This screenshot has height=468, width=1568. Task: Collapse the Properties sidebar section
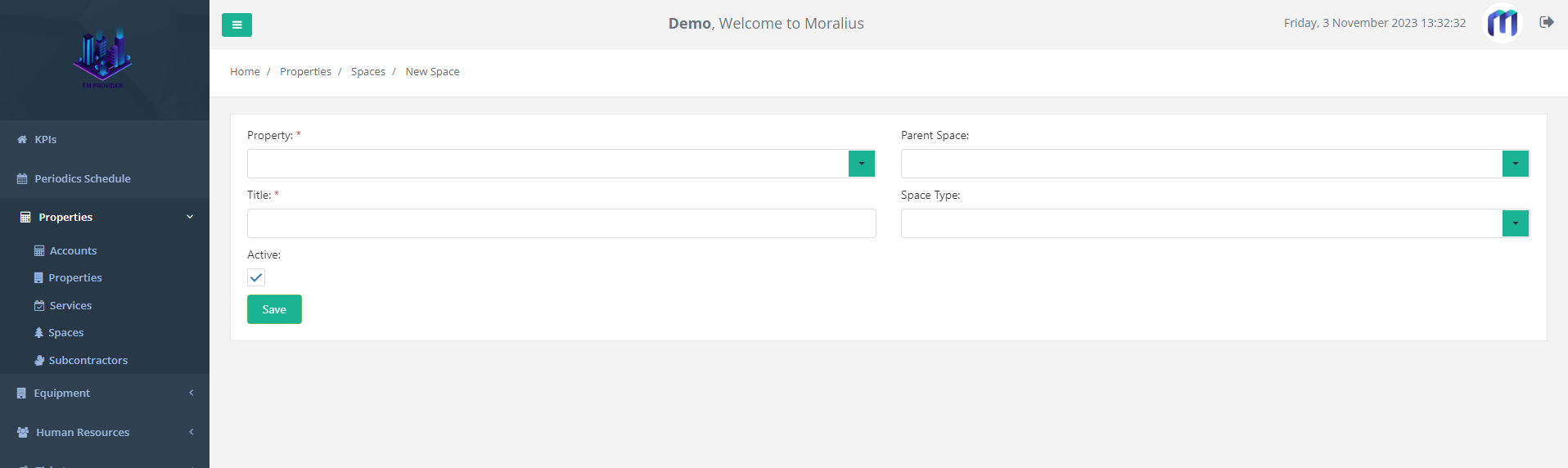pyautogui.click(x=190, y=217)
